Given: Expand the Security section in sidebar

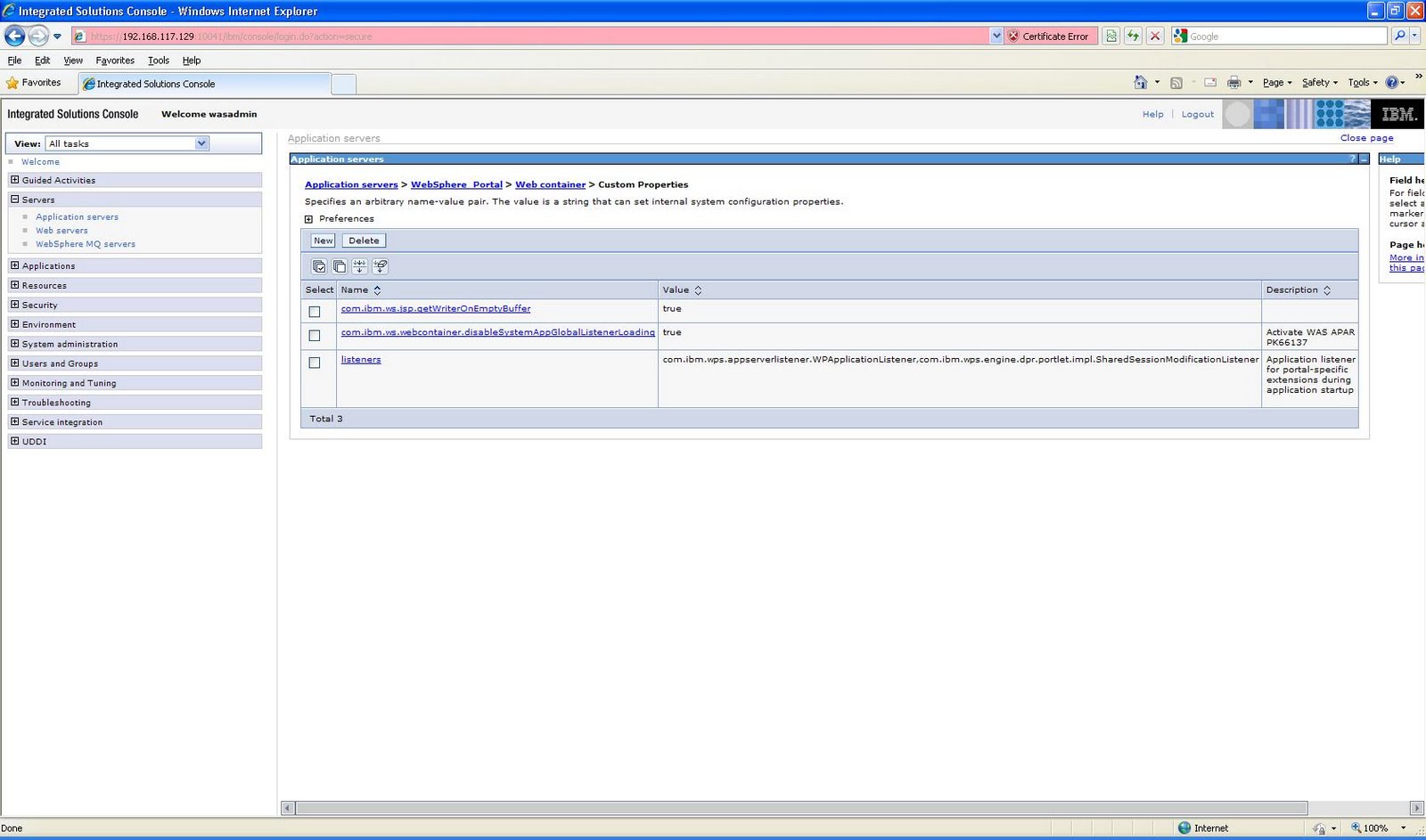Looking at the screenshot, I should (x=14, y=305).
